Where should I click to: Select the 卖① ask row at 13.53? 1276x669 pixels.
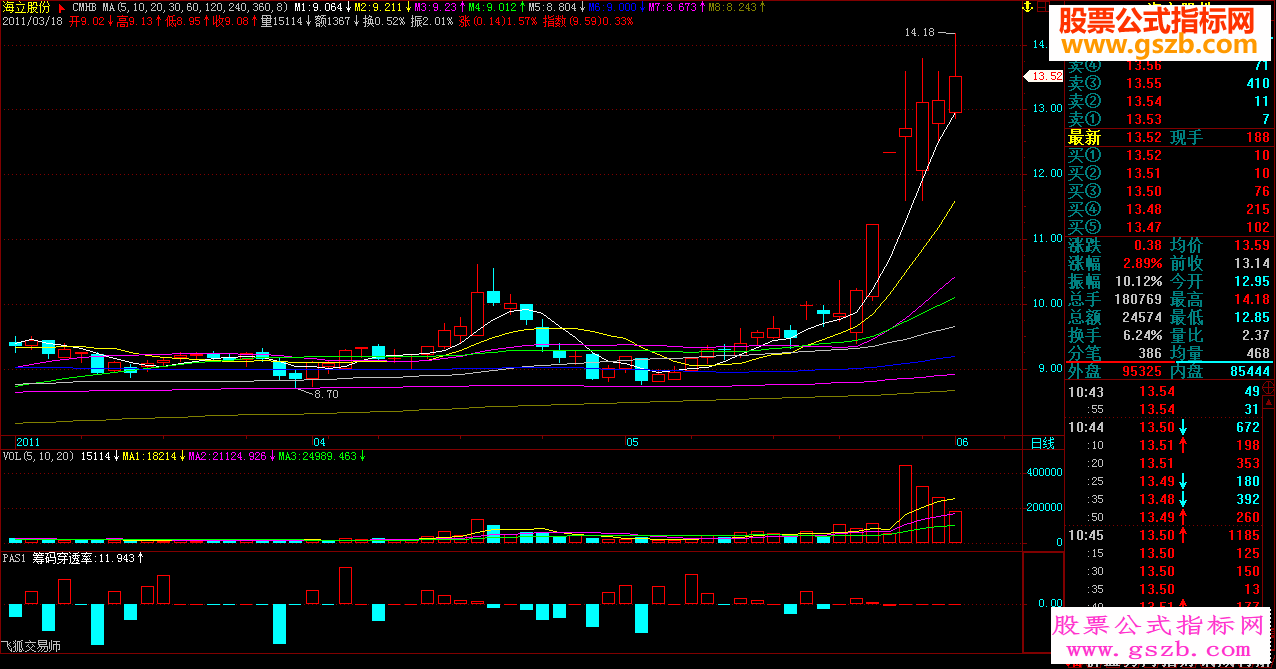point(1169,119)
